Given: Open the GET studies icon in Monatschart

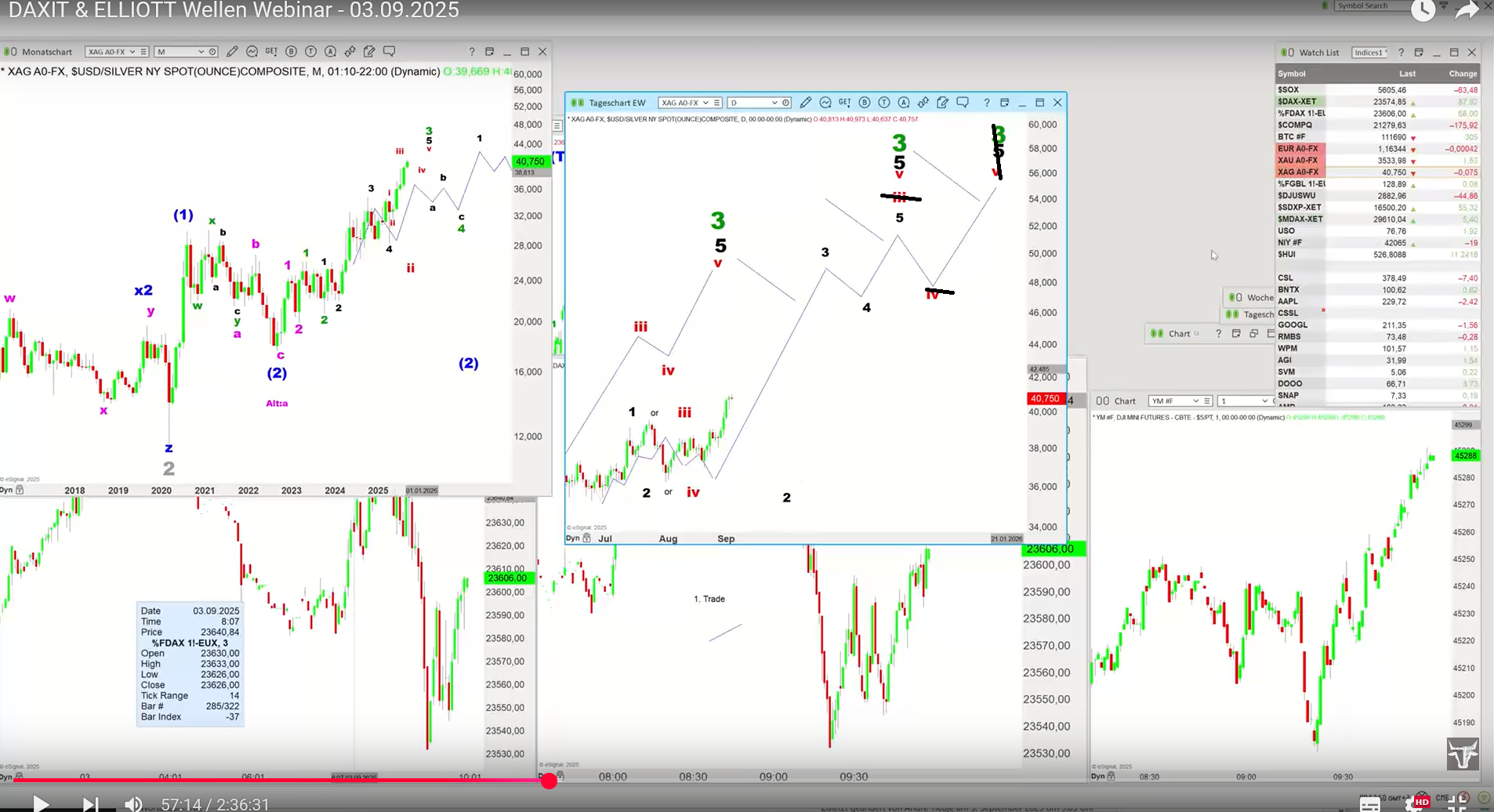Looking at the screenshot, I should pos(271,52).
